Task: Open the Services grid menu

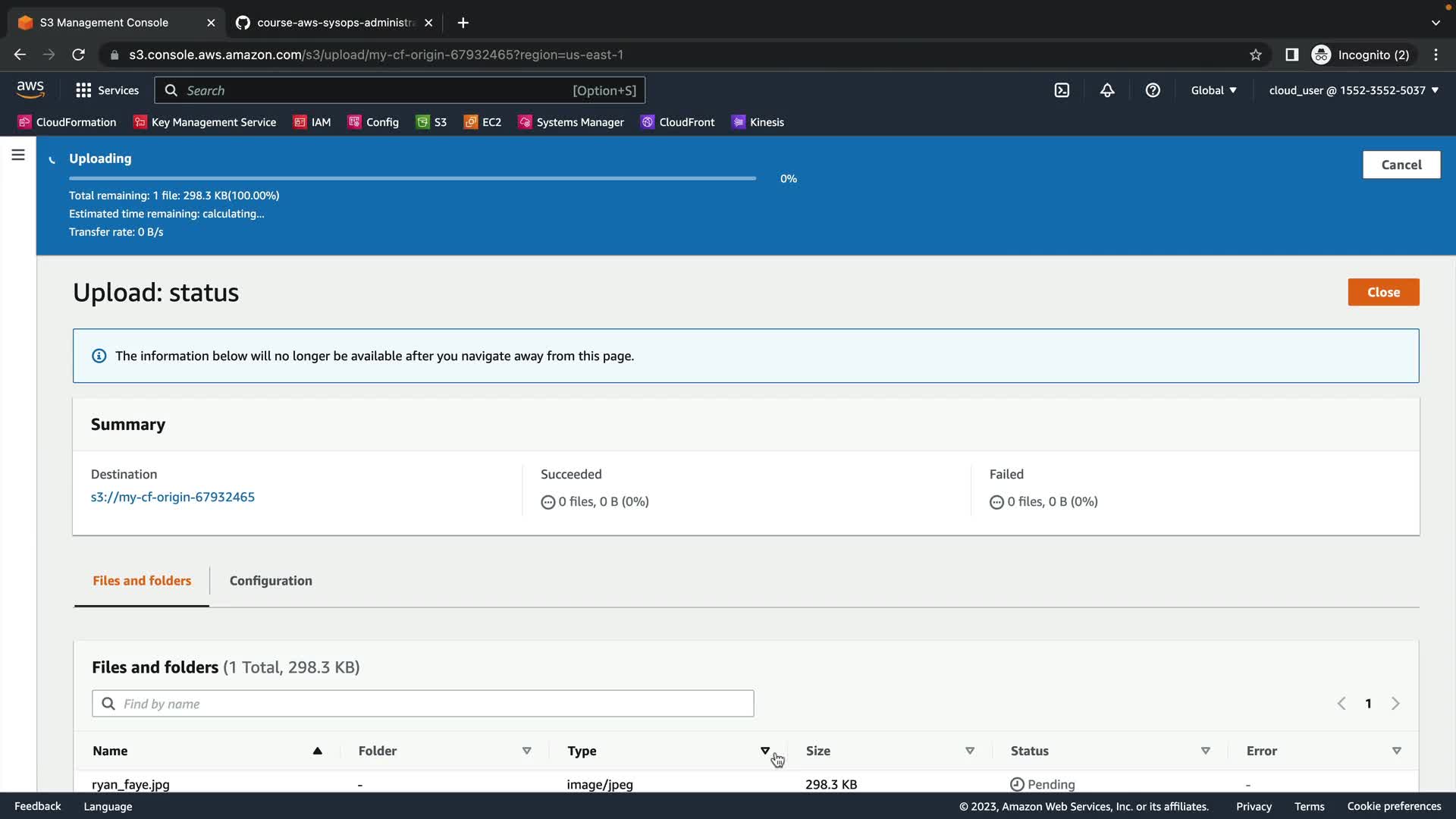Action: [108, 90]
